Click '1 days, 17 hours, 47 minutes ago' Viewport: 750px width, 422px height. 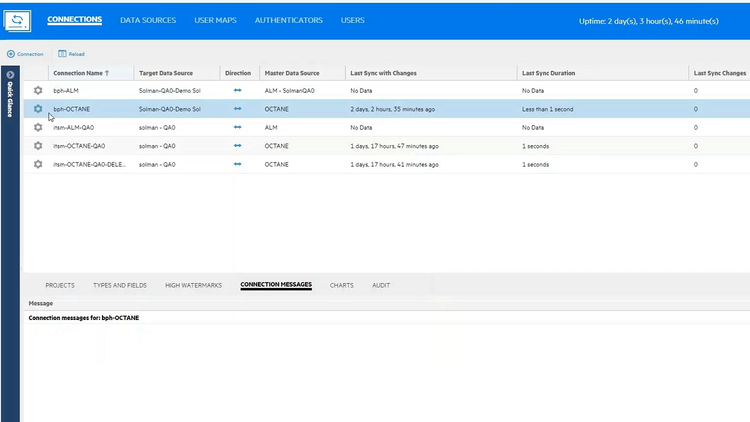(x=394, y=146)
